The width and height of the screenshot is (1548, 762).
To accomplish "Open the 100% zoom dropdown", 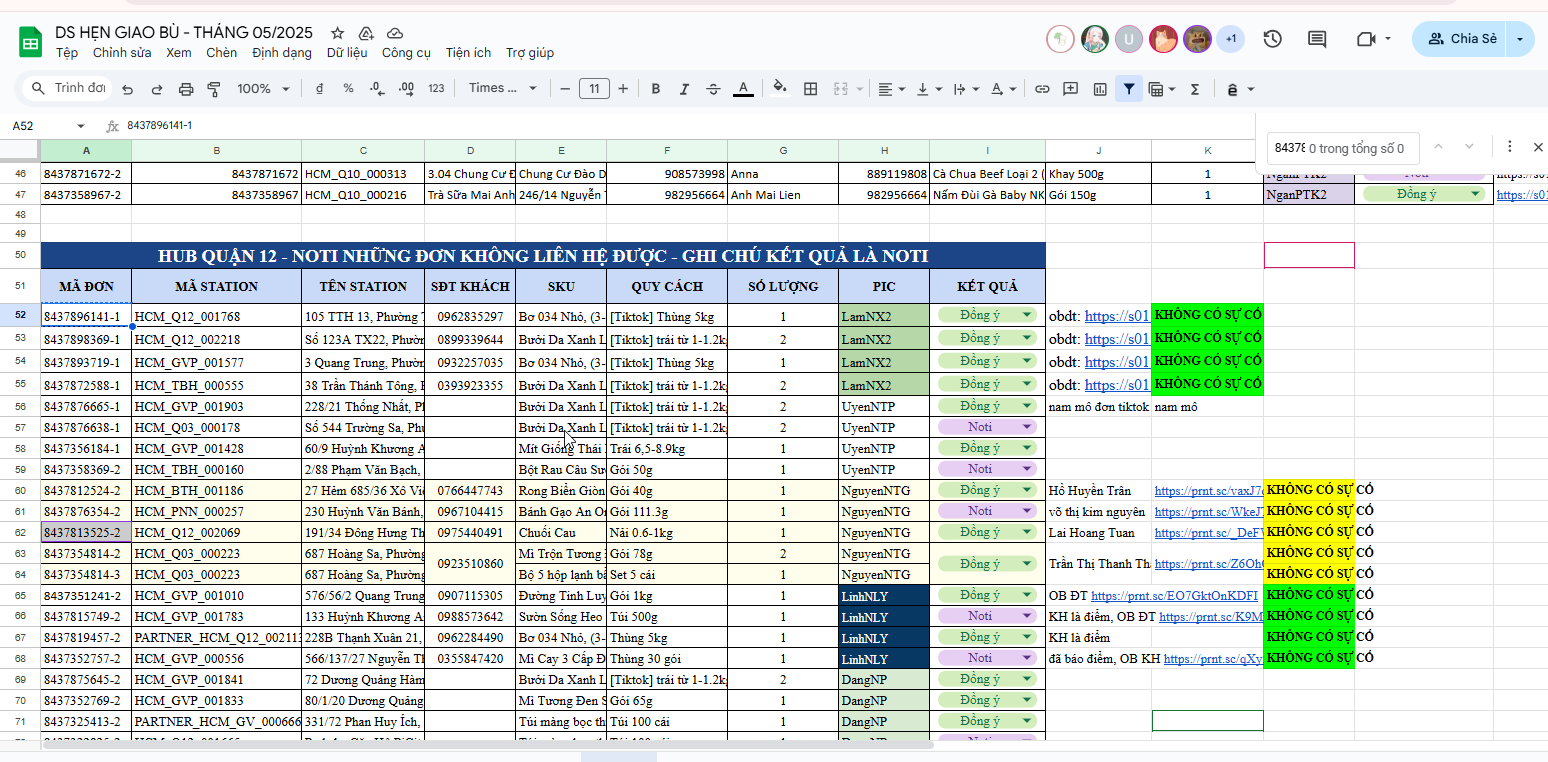I will 262,89.
